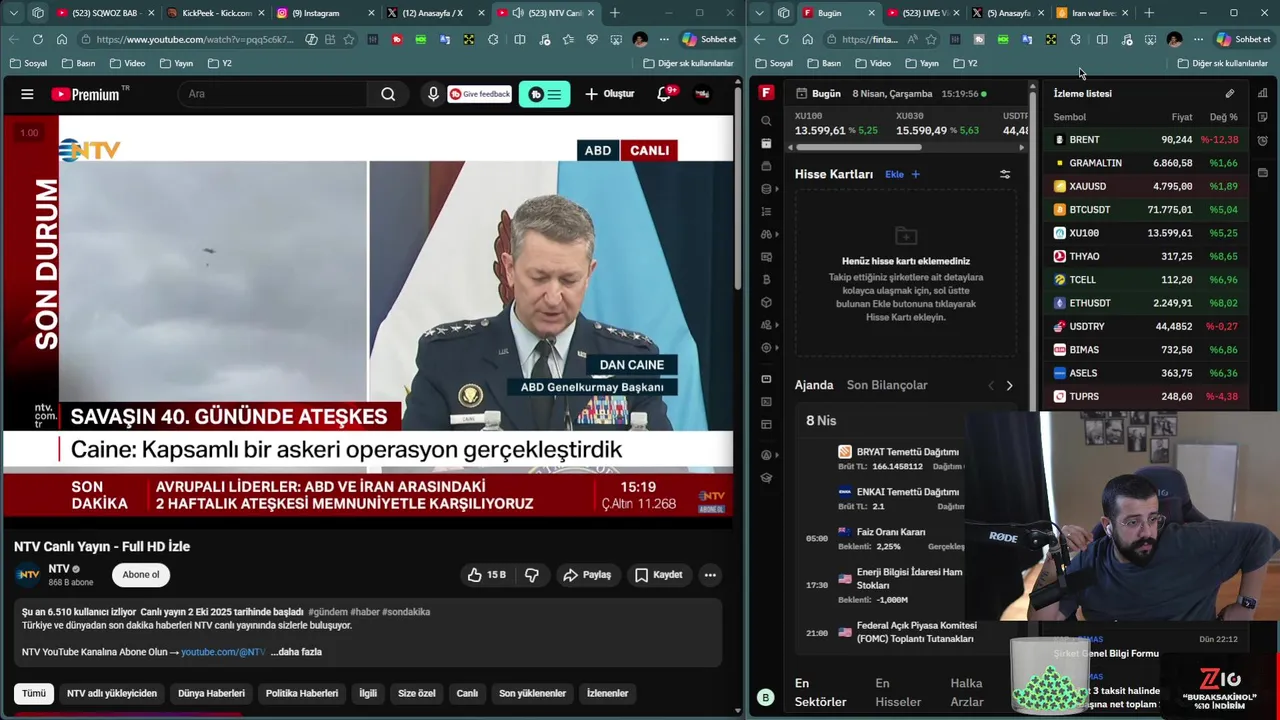Open the NTV channel avatar
This screenshot has width=1280, height=720.
29,575
